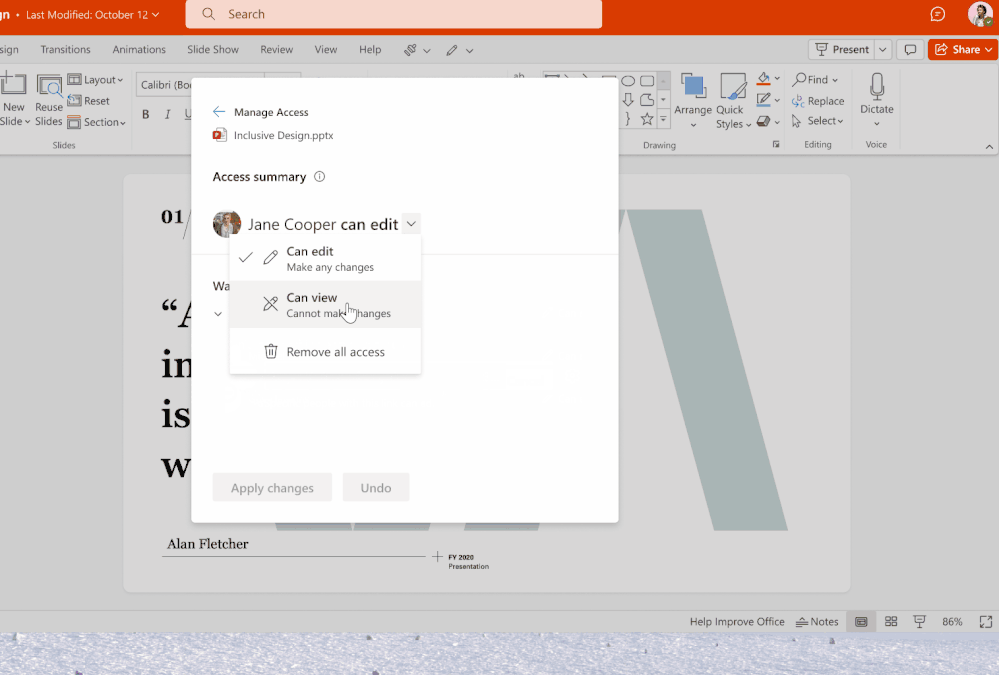Viewport: 999px width, 675px height.
Task: Click the Shape Fill paint bucket icon
Action: pos(763,79)
